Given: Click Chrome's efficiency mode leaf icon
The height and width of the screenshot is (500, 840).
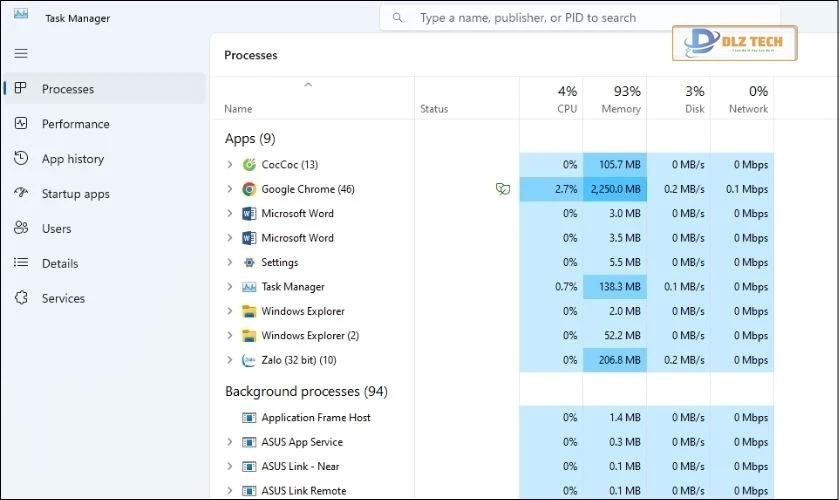Looking at the screenshot, I should pos(502,189).
